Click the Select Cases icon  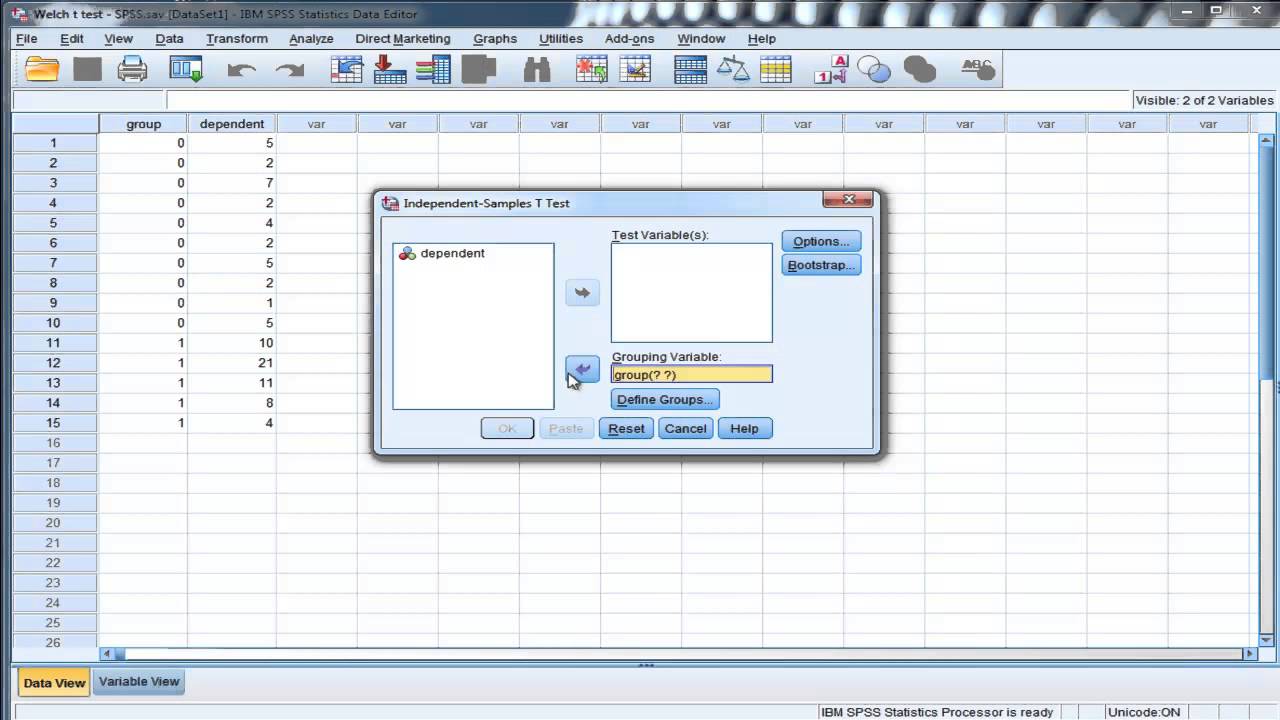776,69
